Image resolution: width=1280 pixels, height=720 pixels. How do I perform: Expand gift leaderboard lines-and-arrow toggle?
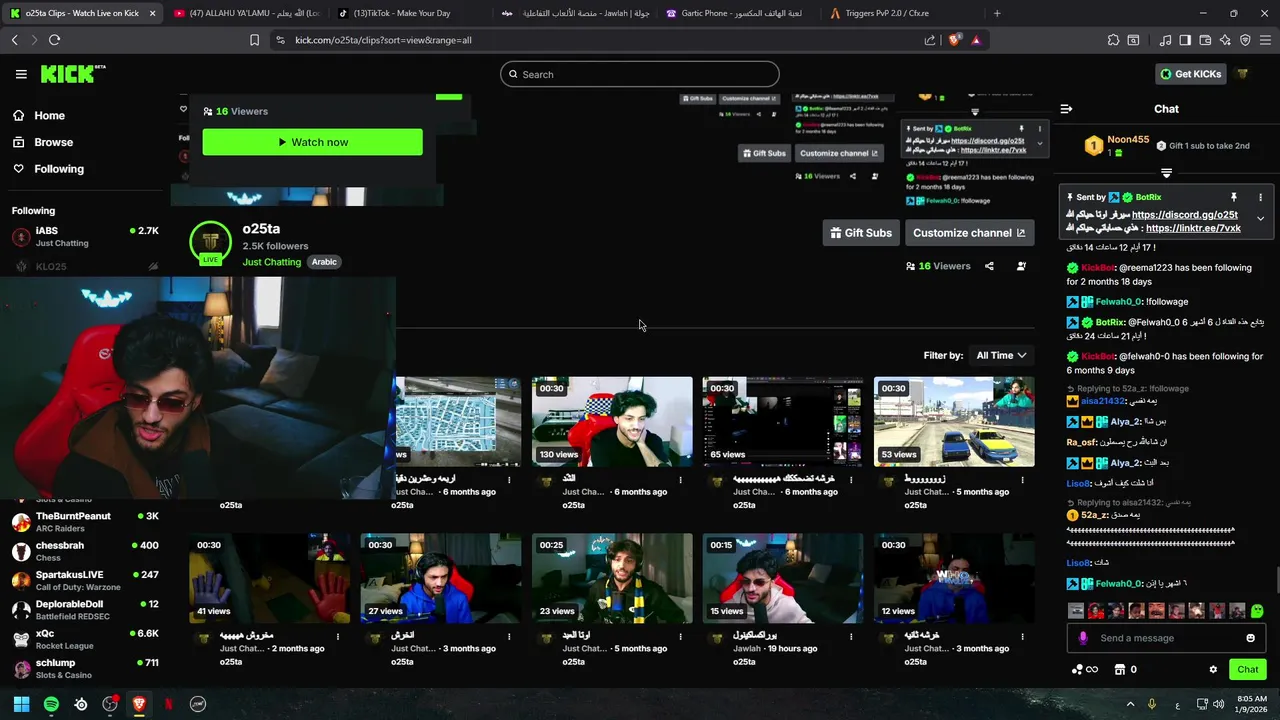(x=1166, y=173)
